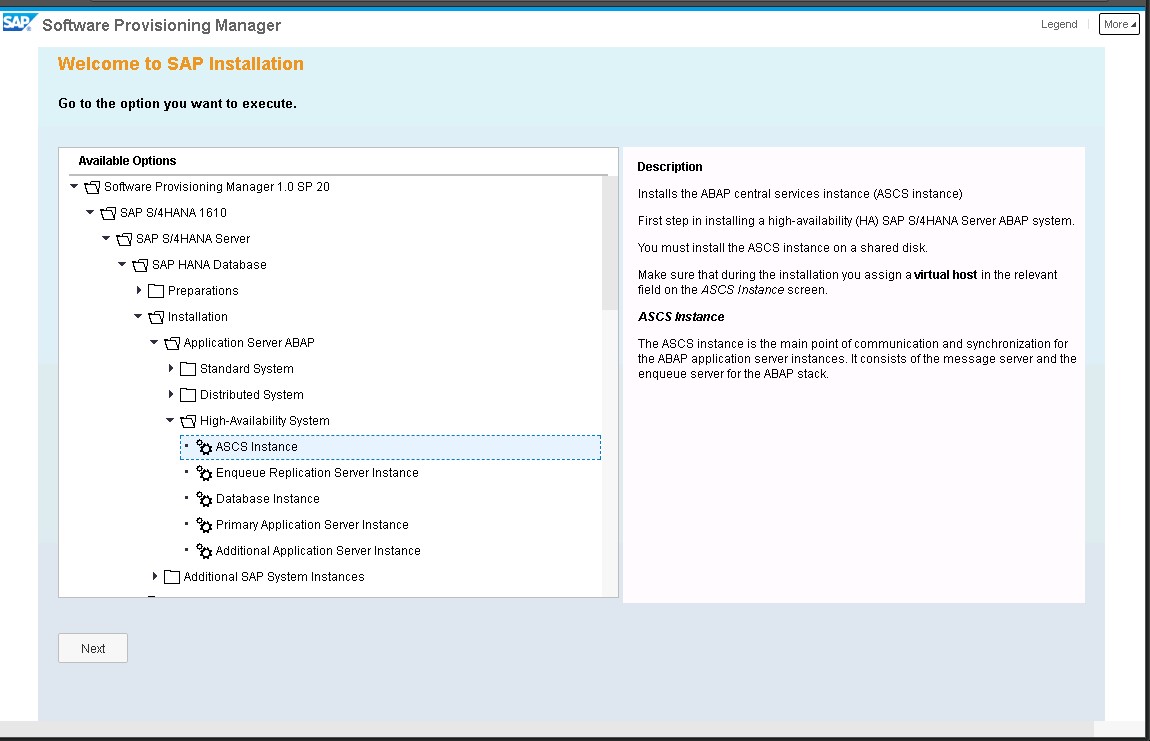
Task: Click Software Provisioning Manager header title
Action: 161,25
